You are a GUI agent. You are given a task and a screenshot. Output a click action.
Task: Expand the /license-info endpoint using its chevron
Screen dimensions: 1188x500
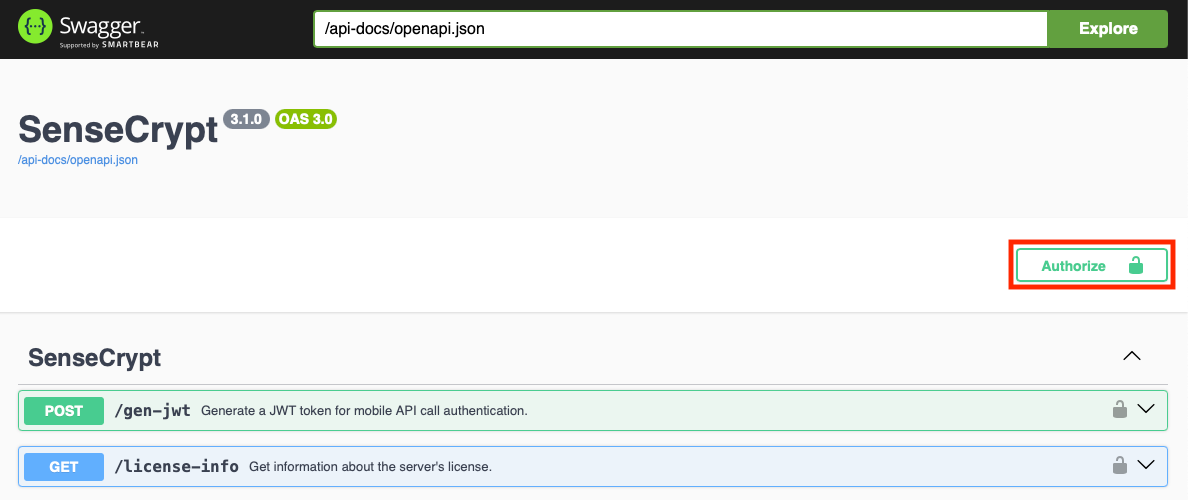click(1146, 465)
